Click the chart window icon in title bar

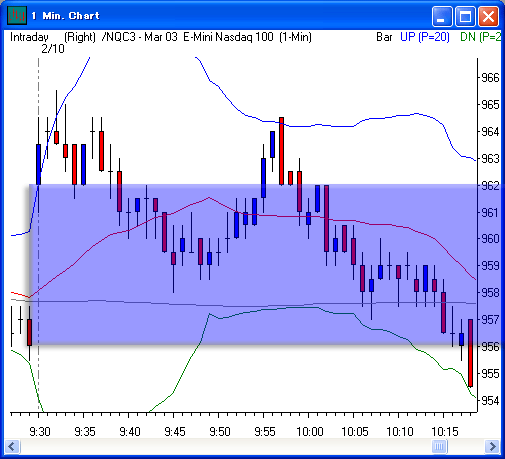coord(17,15)
